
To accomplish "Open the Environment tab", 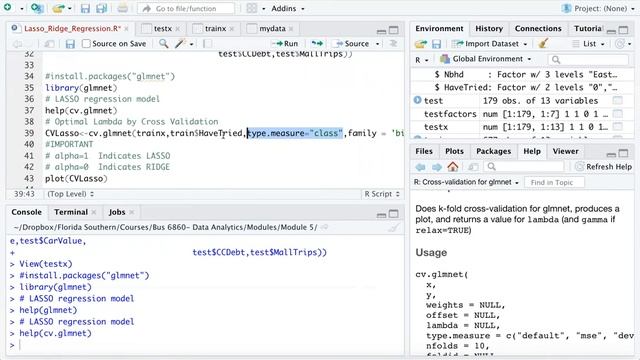I will 439,29.
